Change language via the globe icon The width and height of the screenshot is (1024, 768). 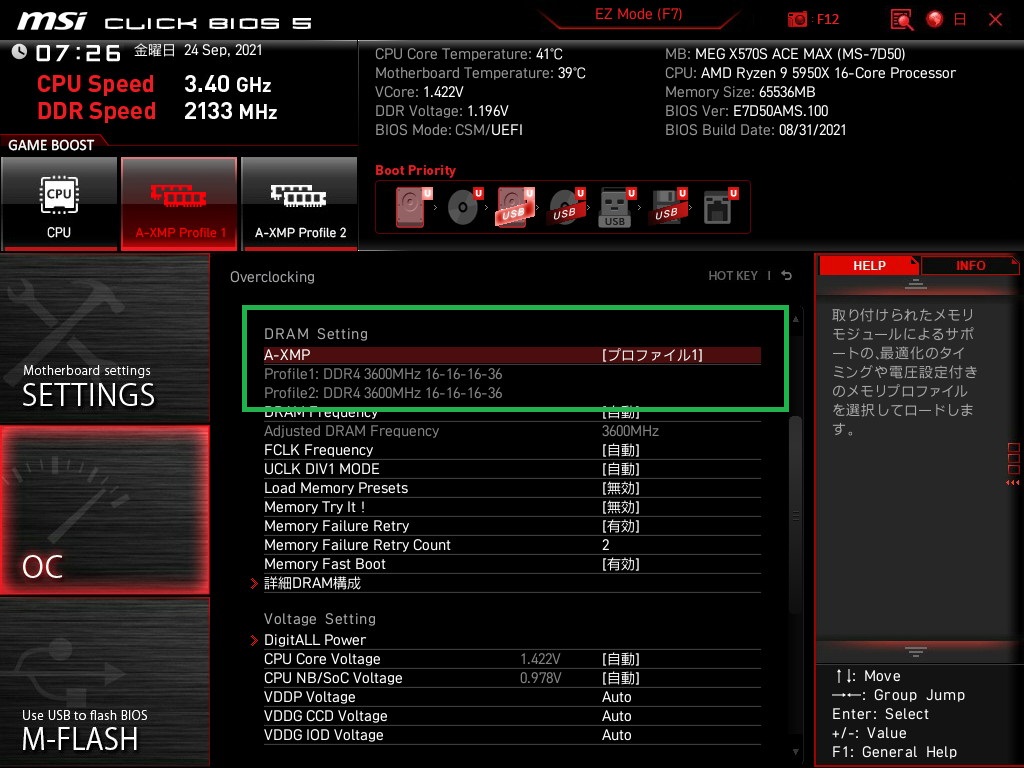935,20
